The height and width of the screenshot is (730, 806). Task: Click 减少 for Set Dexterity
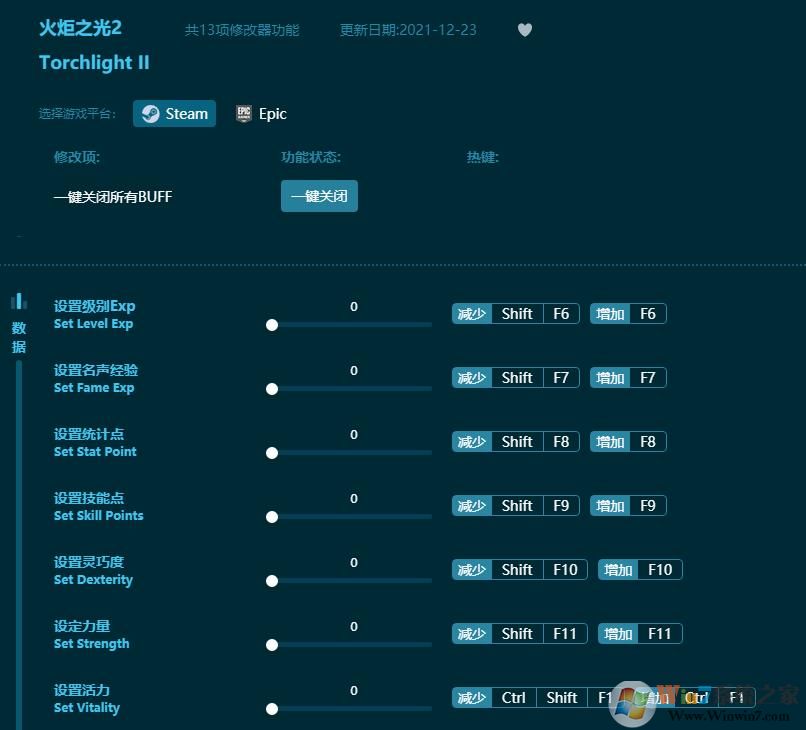(471, 570)
